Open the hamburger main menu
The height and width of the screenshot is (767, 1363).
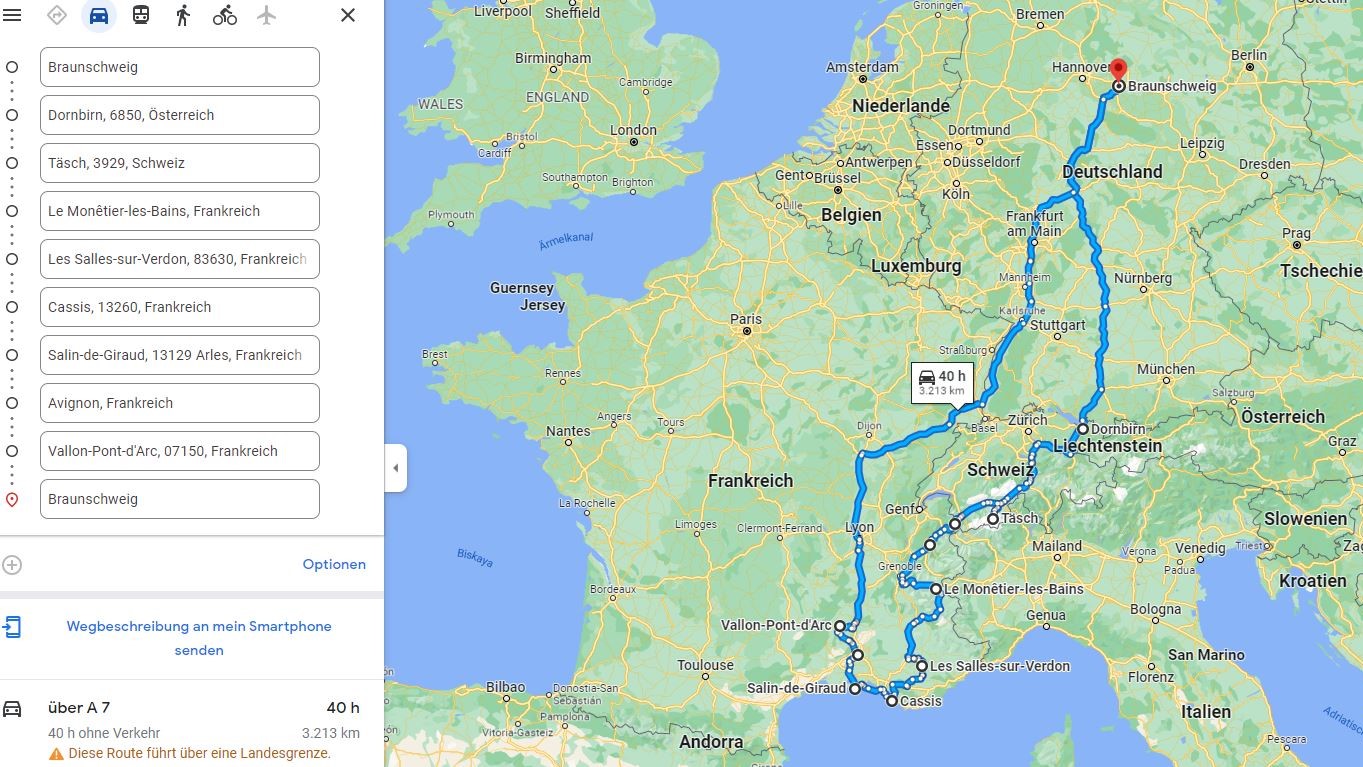tap(12, 15)
